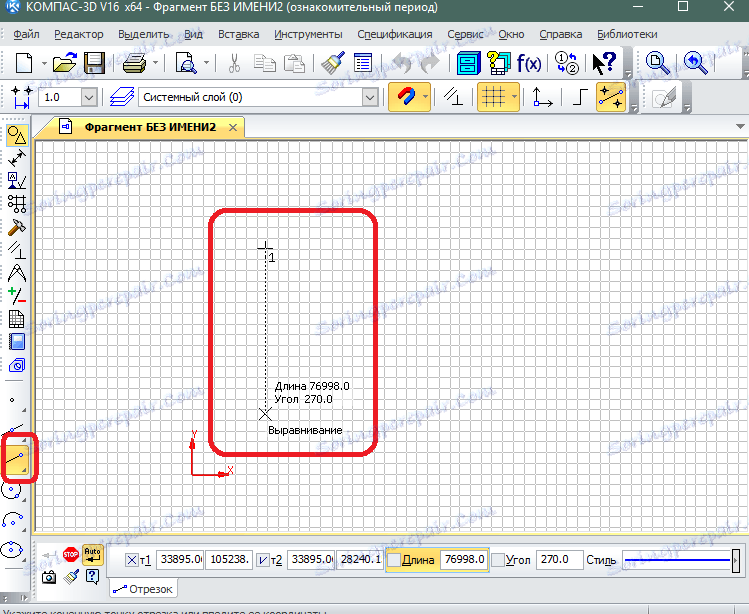The height and width of the screenshot is (614, 749).
Task: Click the т1 X coordinate field
Action: click(180, 560)
